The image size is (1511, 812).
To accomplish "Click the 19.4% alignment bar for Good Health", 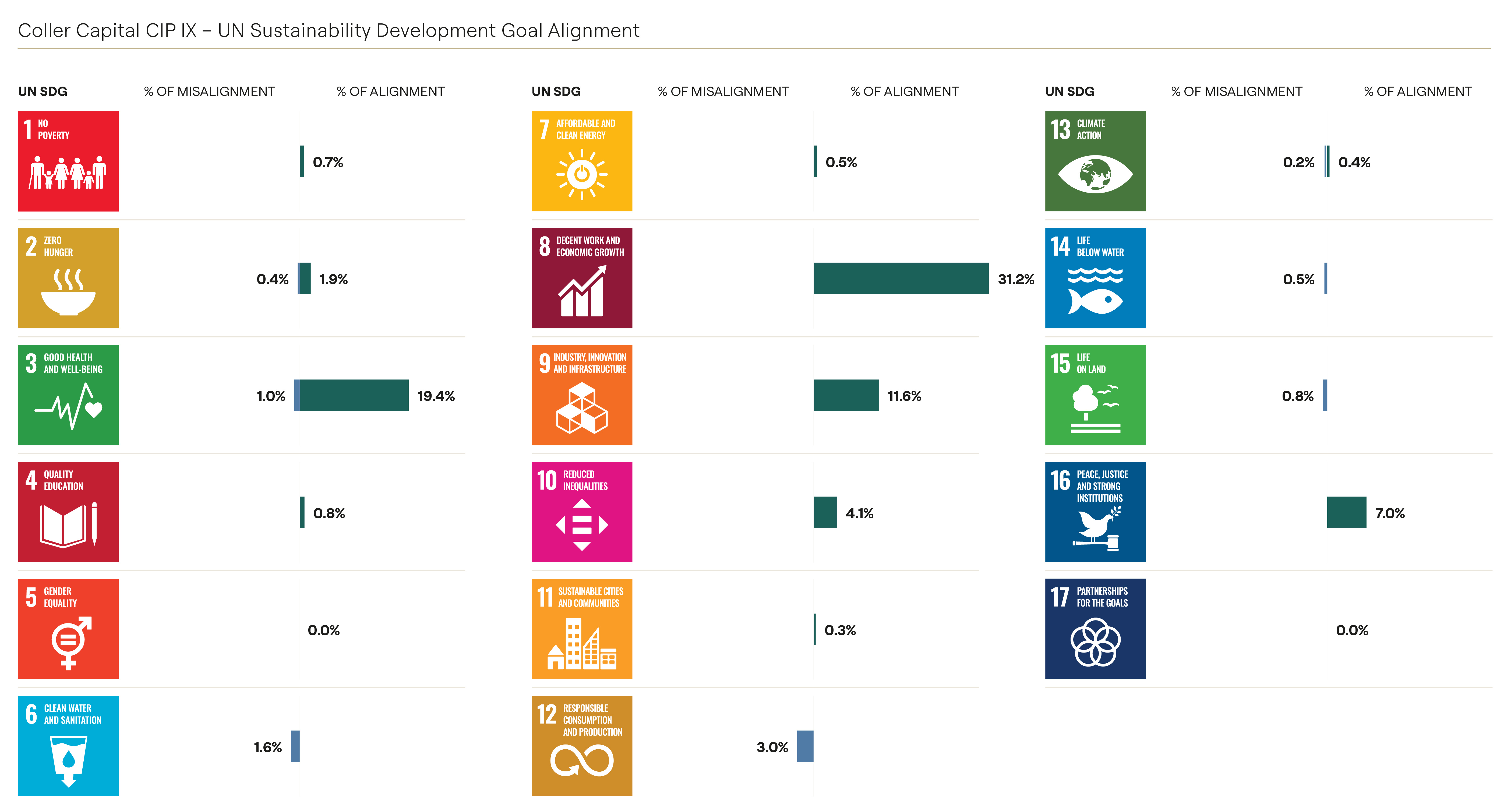I will (x=354, y=395).
